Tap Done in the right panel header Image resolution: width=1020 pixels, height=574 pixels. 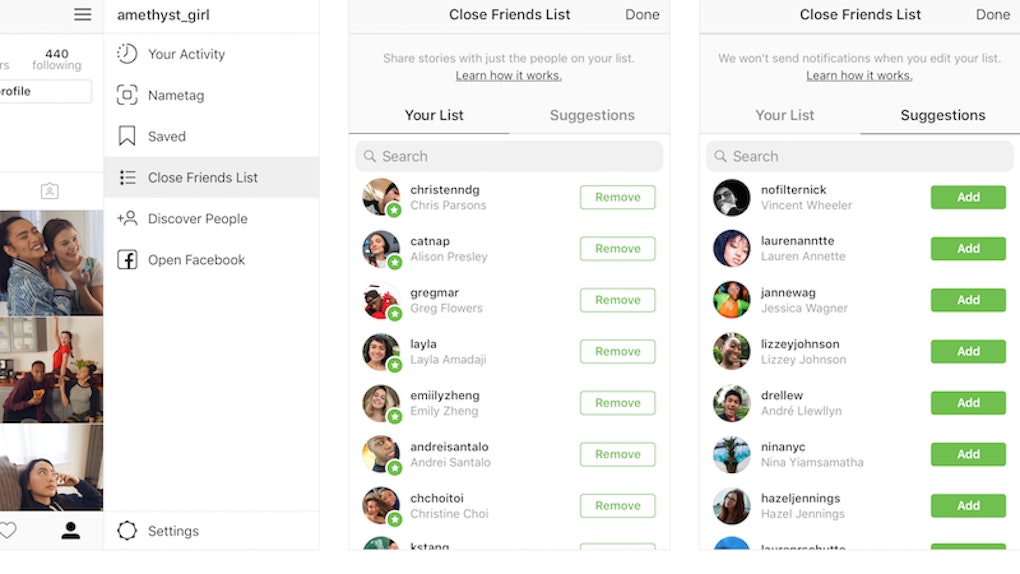pyautogui.click(x=993, y=14)
